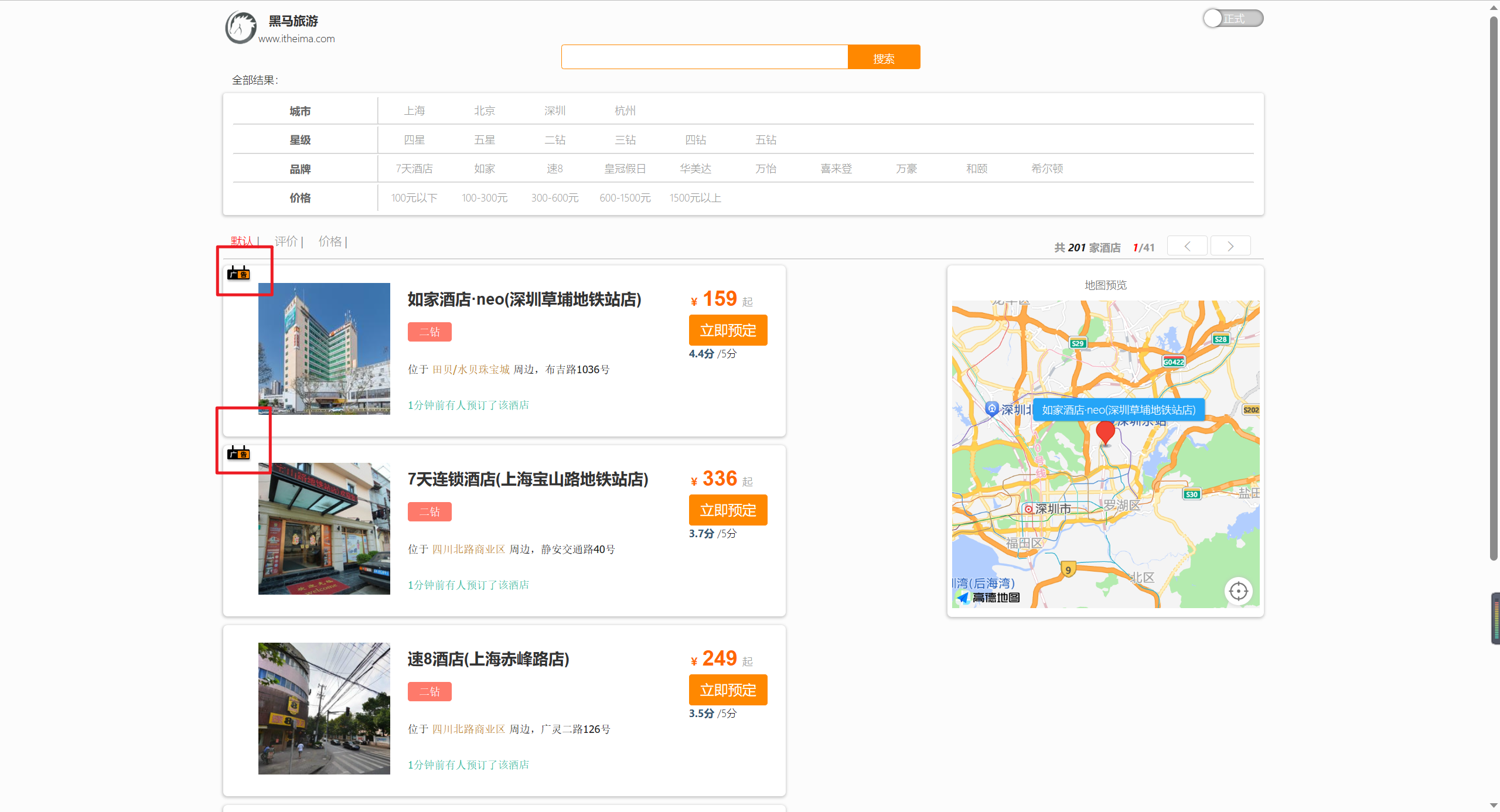Select the 三钻 star level filter
Viewport: 1500px width, 812px height.
tap(625, 140)
